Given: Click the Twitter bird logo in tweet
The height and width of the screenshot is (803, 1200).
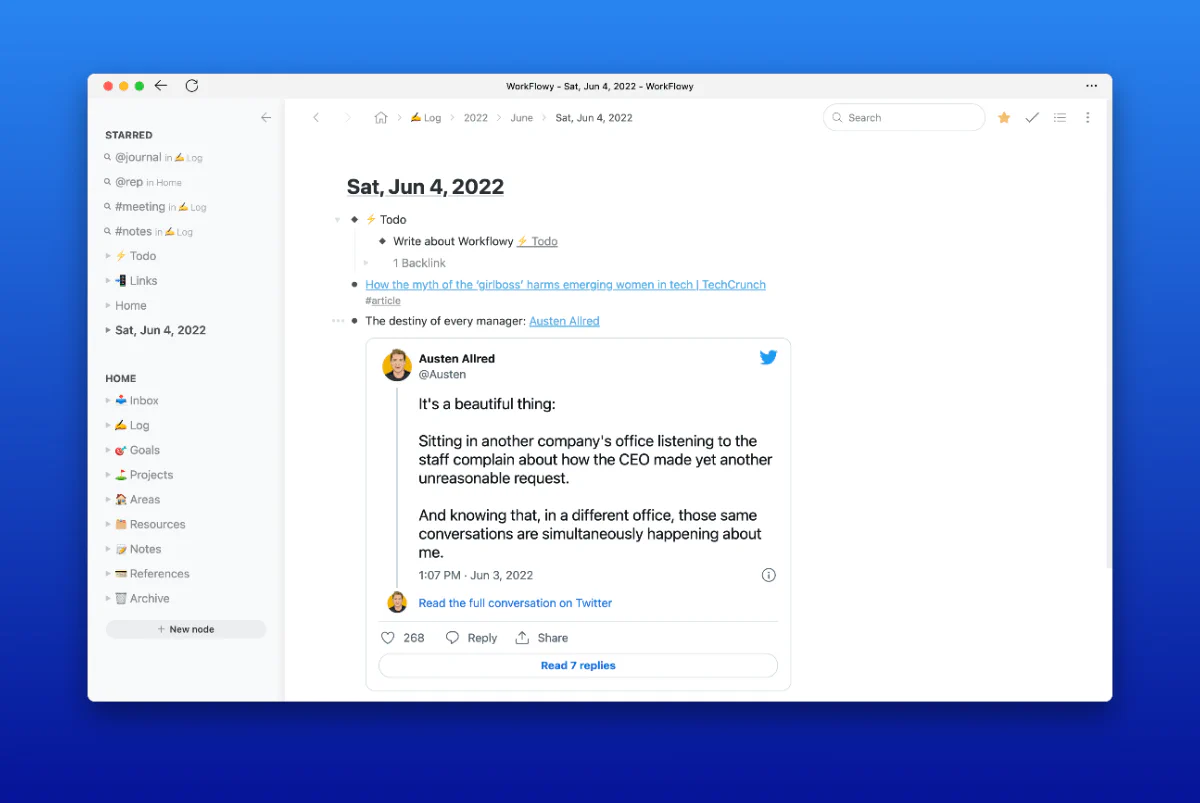Looking at the screenshot, I should pyautogui.click(x=768, y=358).
